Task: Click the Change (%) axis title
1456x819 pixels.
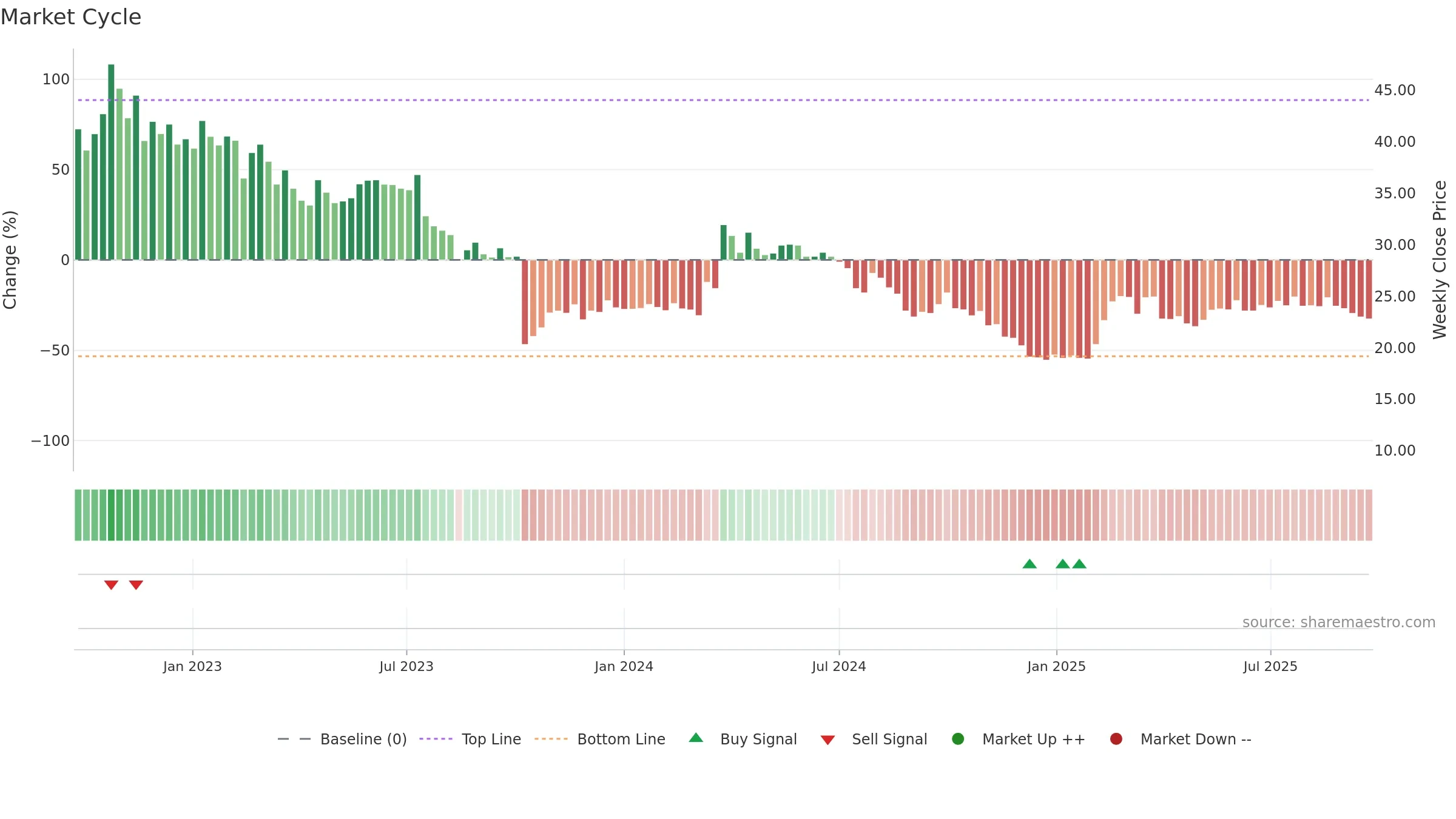Action: [10, 260]
